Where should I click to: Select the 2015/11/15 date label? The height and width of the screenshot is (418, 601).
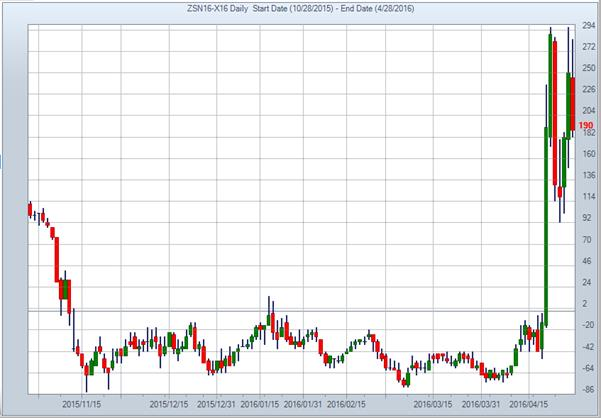[83, 404]
